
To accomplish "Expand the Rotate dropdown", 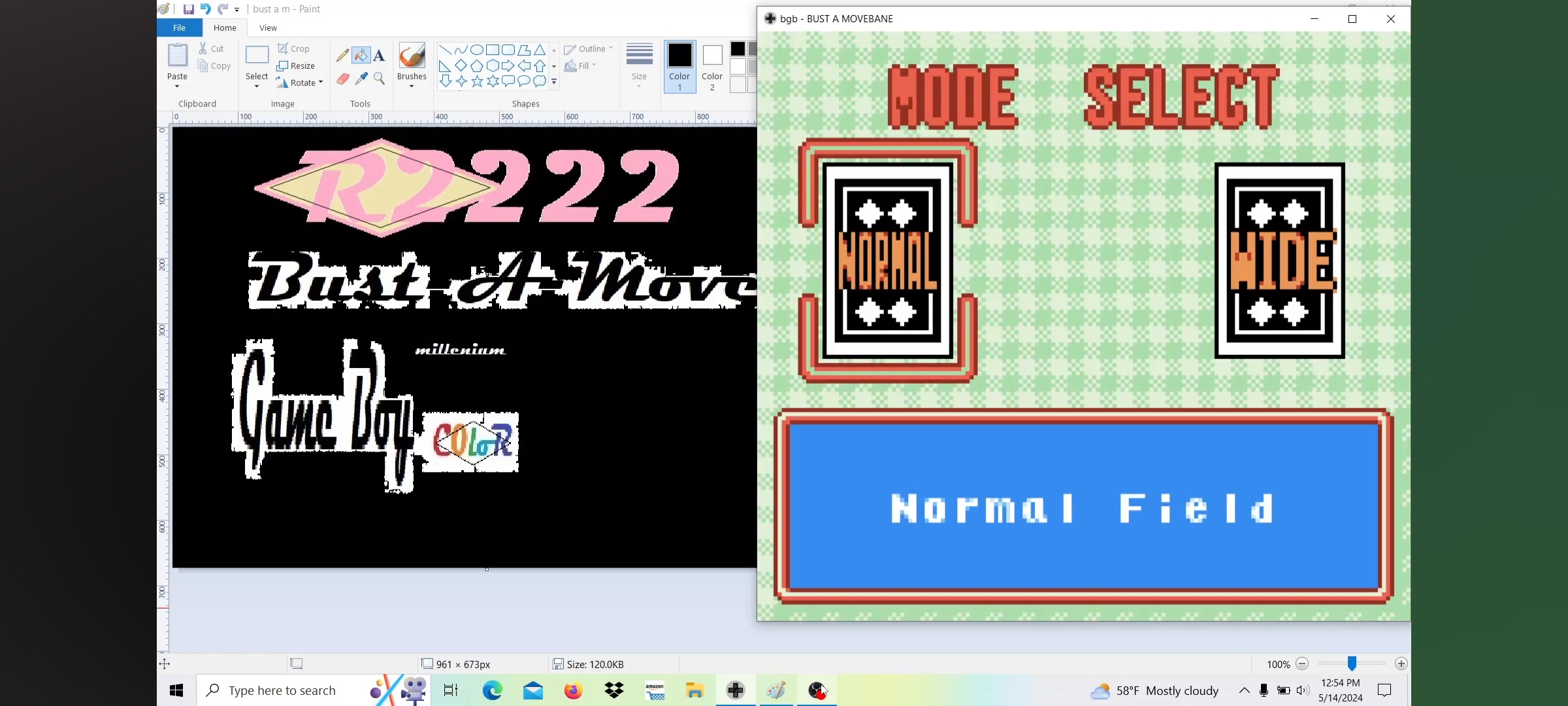I will [321, 82].
